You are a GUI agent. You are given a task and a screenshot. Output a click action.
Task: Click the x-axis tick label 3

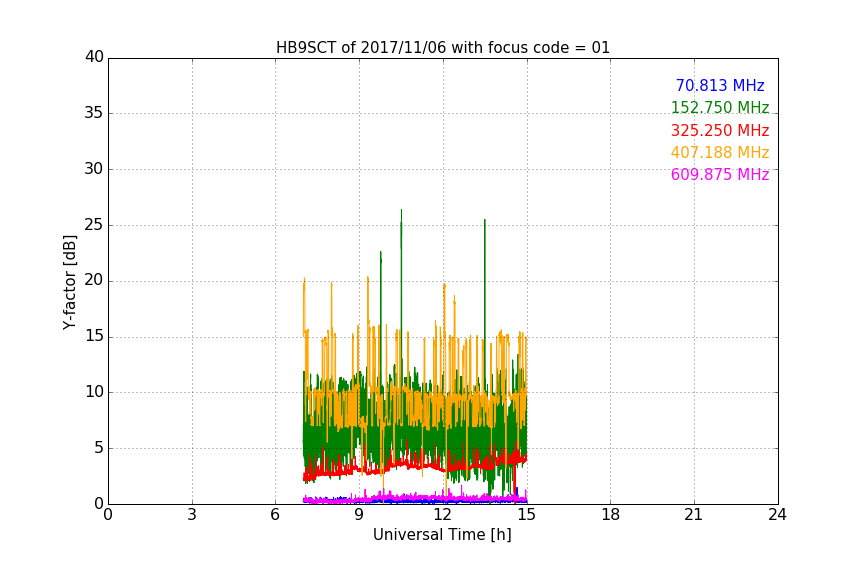(x=192, y=515)
